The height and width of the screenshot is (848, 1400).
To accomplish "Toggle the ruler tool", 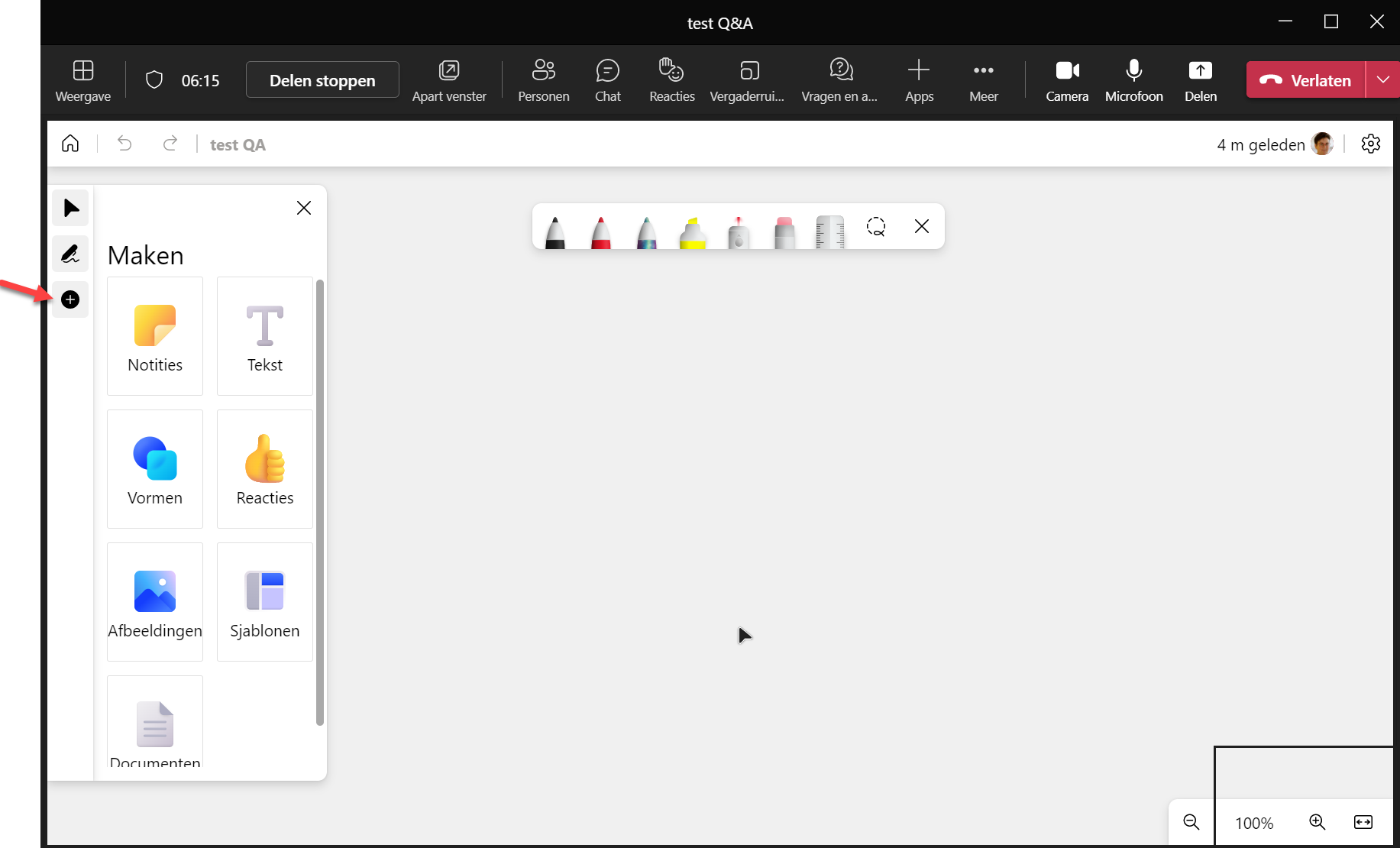I will 830,231.
